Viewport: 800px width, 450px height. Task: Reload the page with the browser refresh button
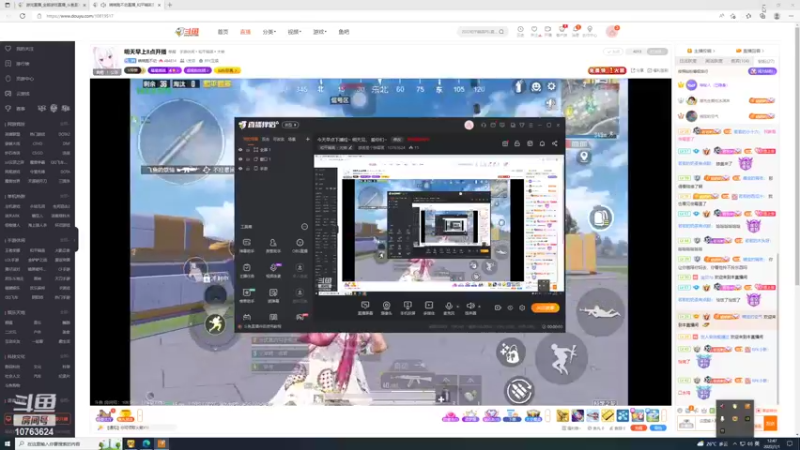point(22,16)
